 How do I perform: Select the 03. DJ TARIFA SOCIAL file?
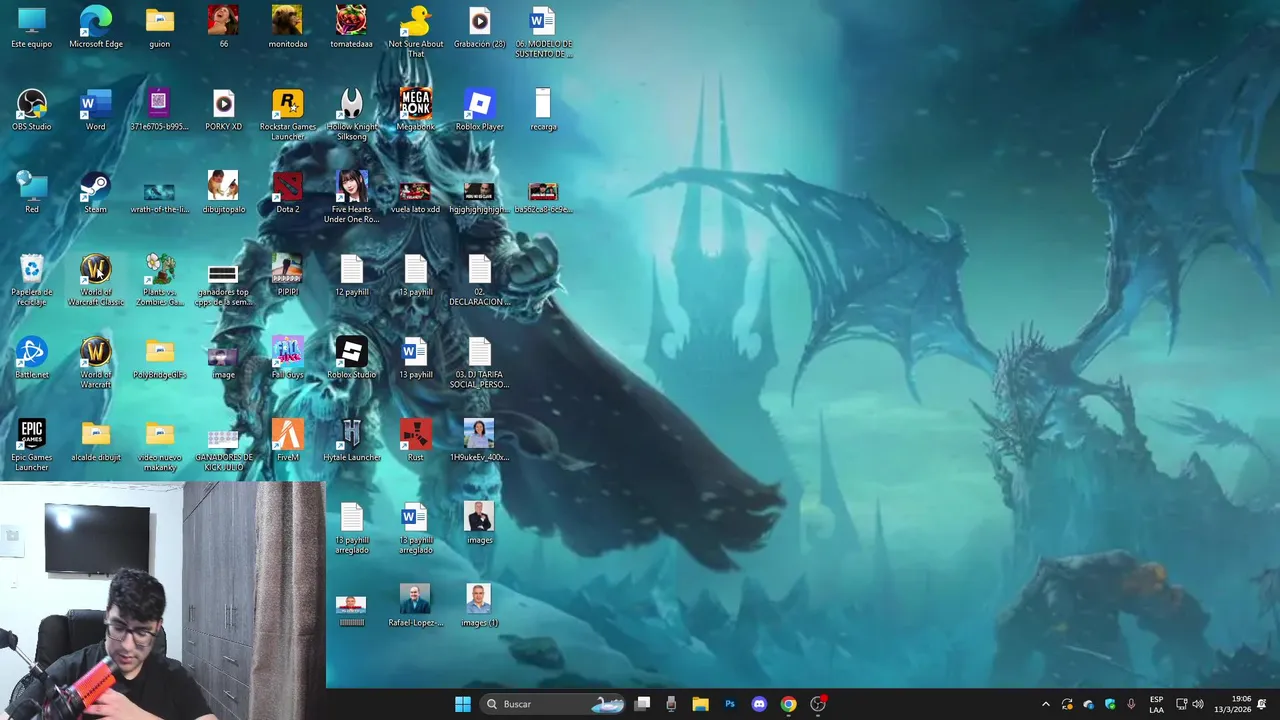click(x=479, y=363)
